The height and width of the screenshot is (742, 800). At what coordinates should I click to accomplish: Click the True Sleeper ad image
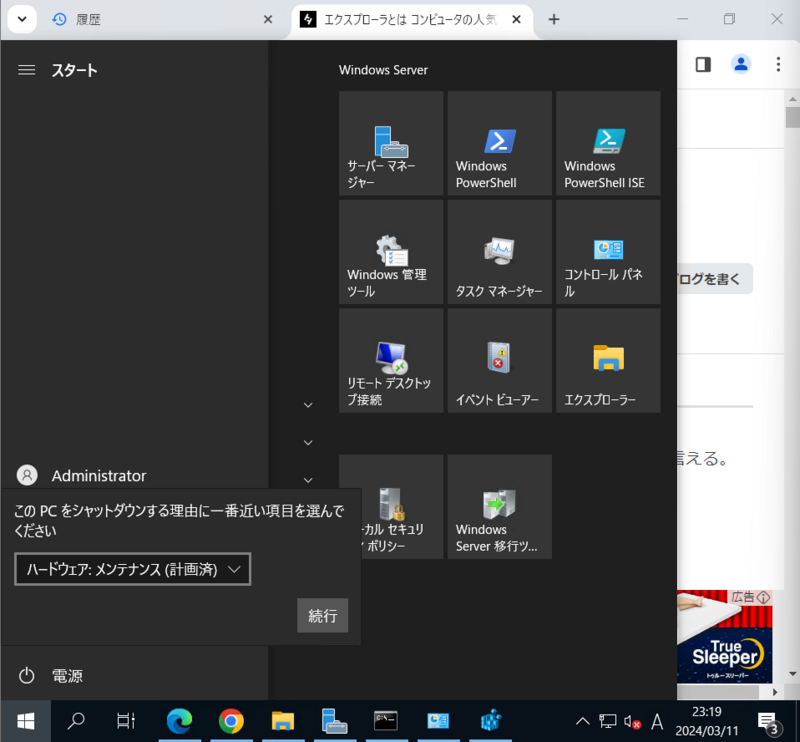[724, 637]
